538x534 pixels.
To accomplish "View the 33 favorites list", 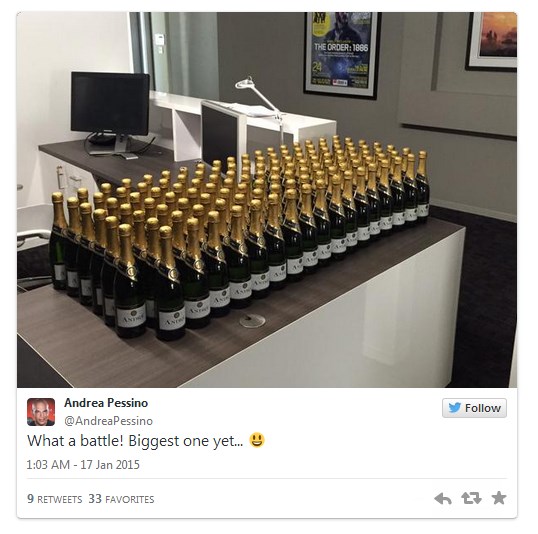I will (x=121, y=499).
